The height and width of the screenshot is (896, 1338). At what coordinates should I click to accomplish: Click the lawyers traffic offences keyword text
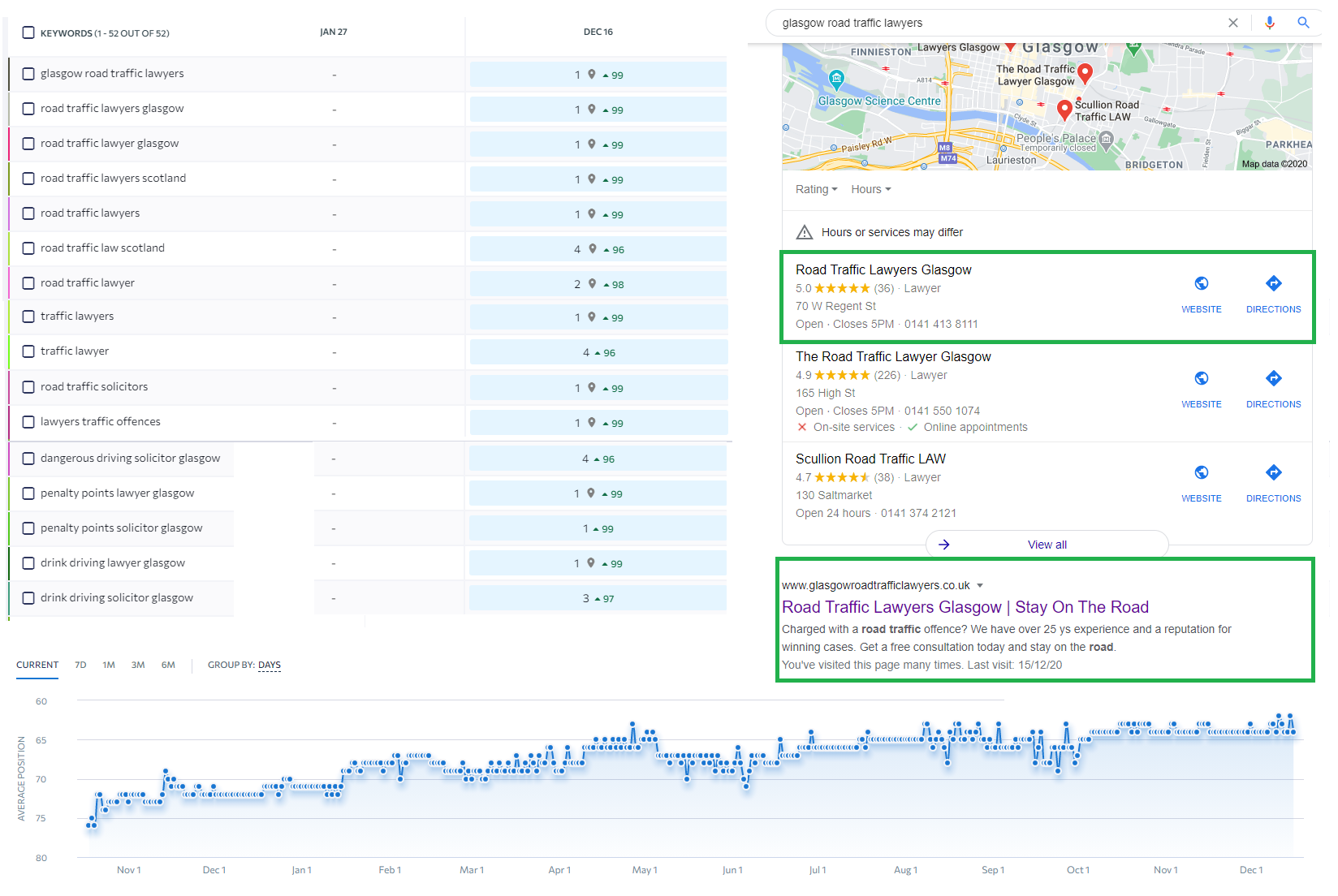101,422
